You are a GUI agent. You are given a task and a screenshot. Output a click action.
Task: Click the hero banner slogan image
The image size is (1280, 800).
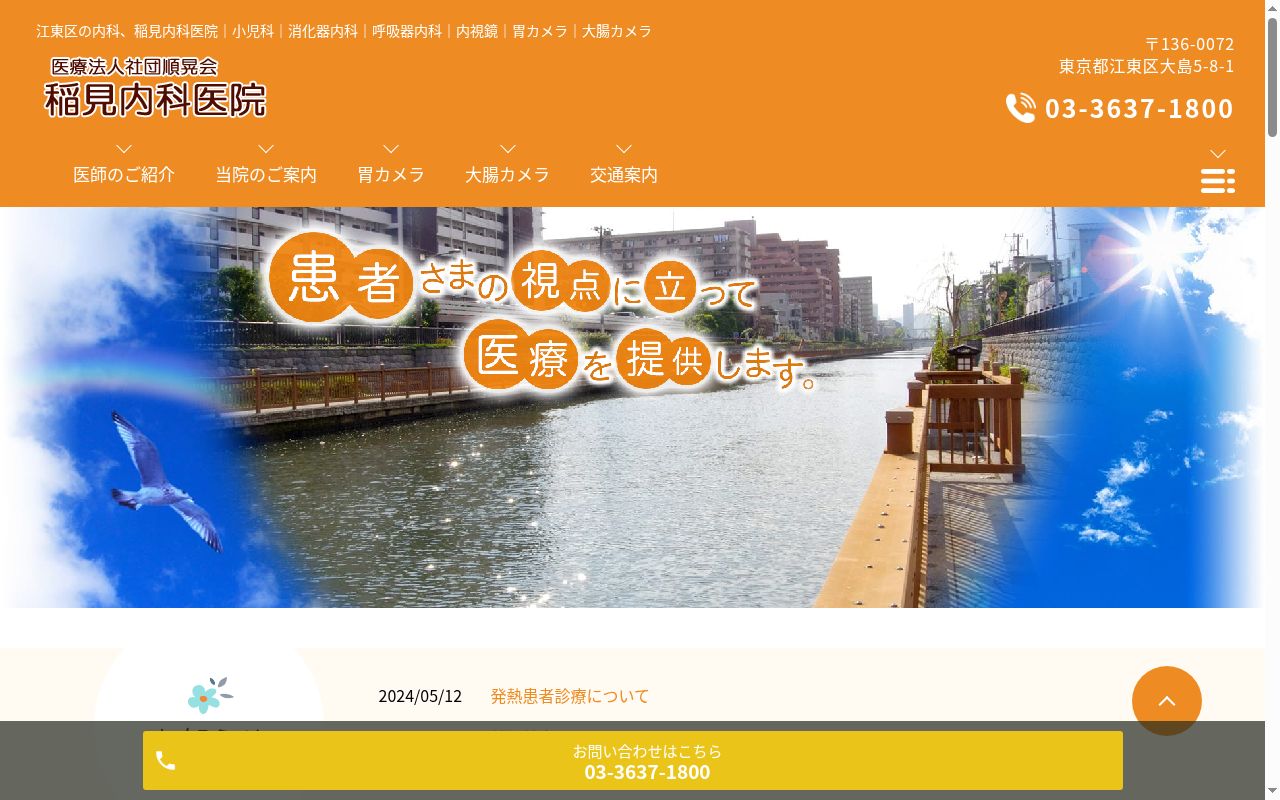(x=543, y=311)
